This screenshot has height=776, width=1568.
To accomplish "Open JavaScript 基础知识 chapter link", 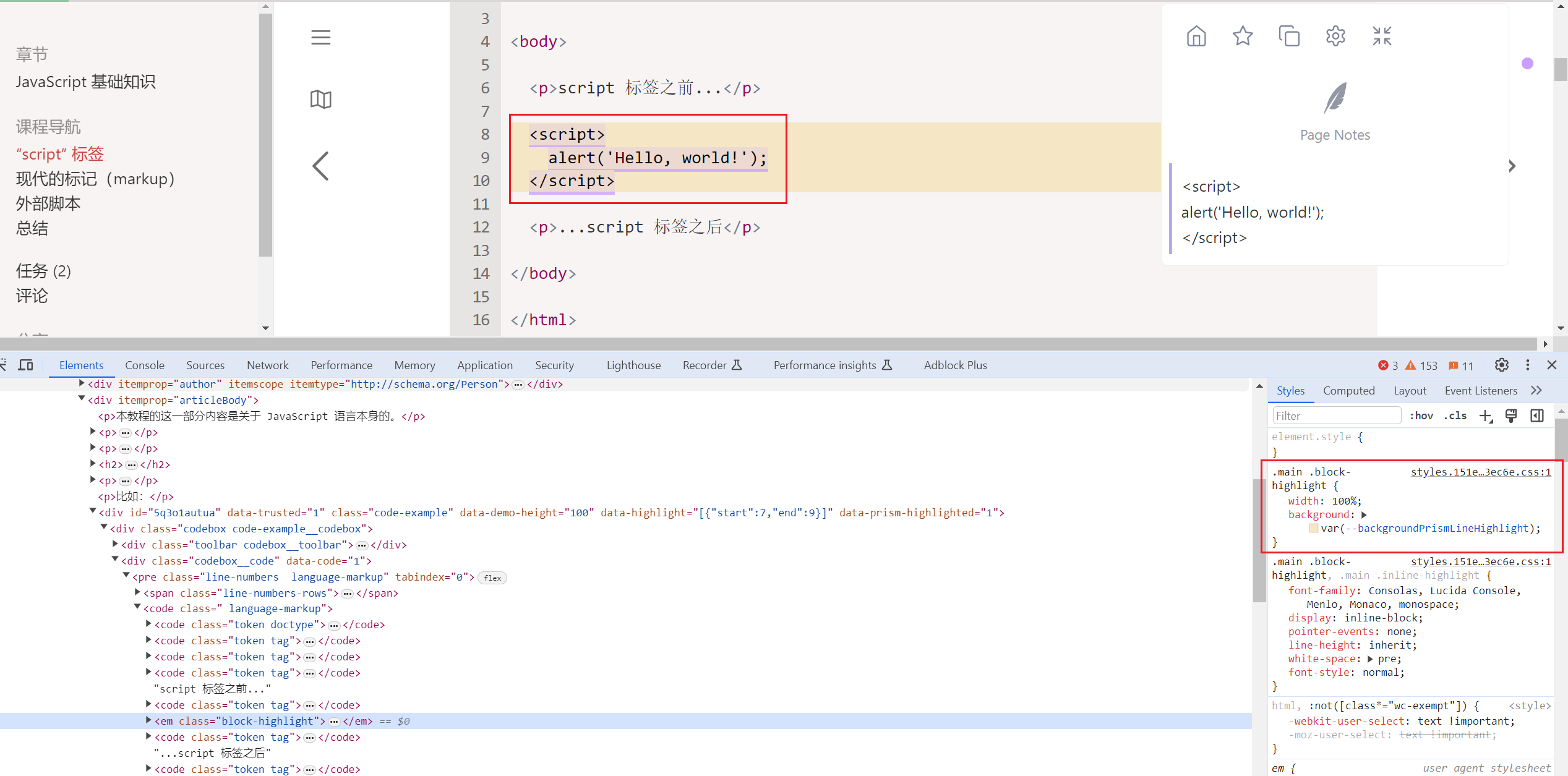I will click(x=86, y=82).
